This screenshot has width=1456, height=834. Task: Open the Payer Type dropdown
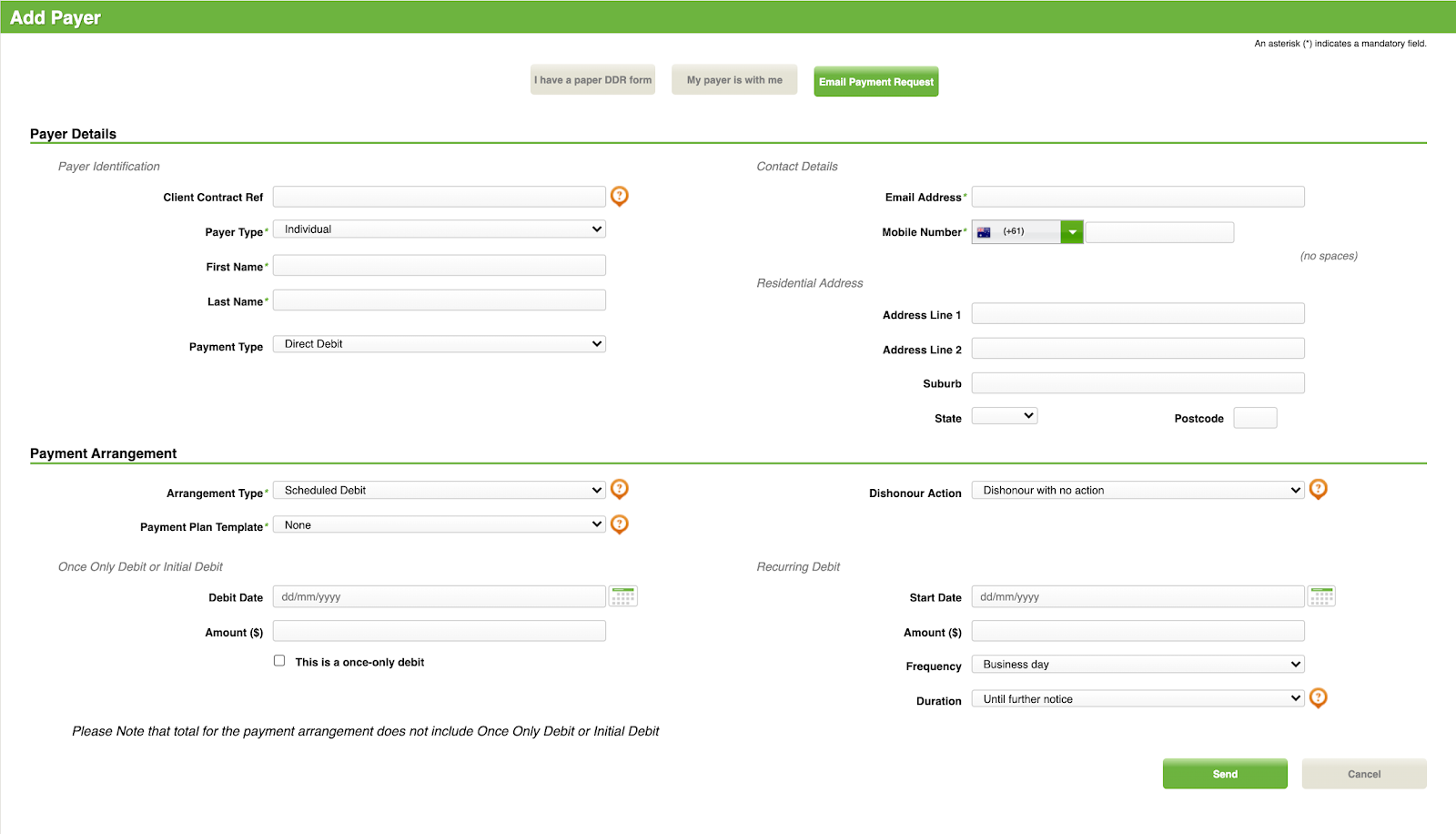[x=440, y=229]
